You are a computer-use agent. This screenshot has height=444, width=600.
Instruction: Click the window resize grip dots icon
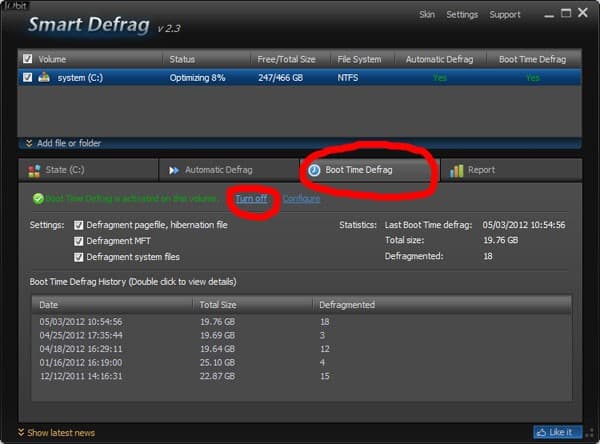[590, 434]
